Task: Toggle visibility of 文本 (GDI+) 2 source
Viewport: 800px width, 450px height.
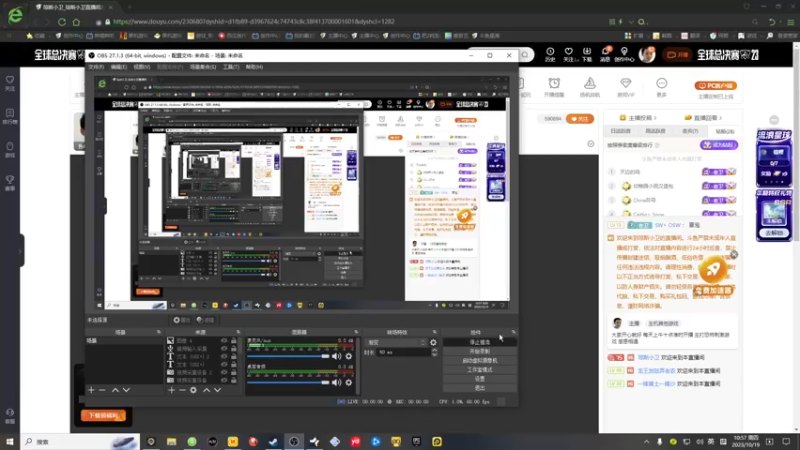Action: (x=223, y=357)
